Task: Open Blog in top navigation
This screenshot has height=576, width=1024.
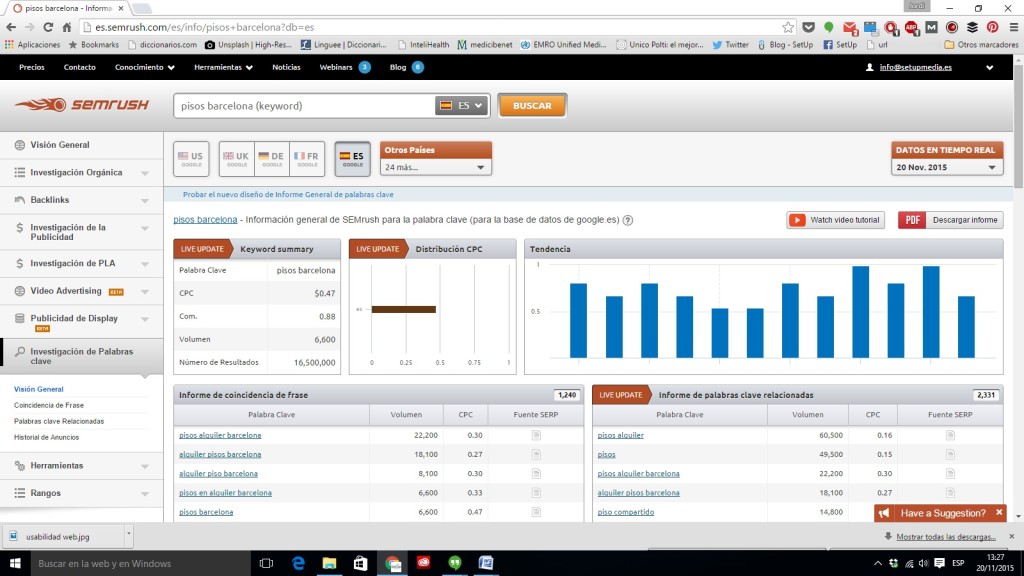Action: (398, 67)
